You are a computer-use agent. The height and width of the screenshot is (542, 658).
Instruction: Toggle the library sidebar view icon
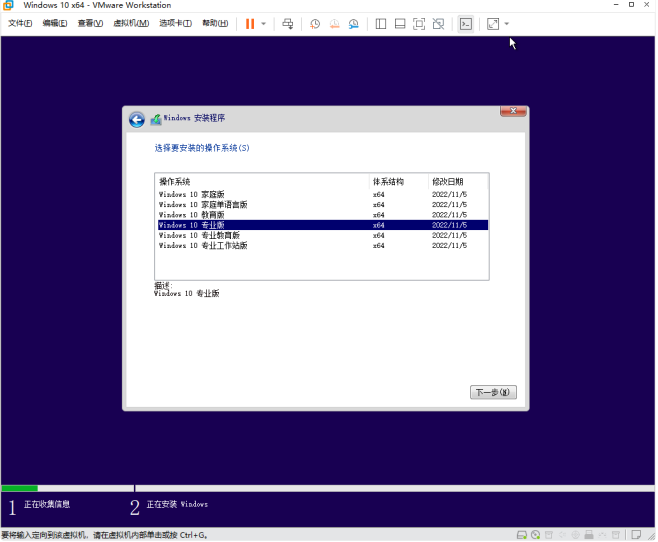coord(381,24)
